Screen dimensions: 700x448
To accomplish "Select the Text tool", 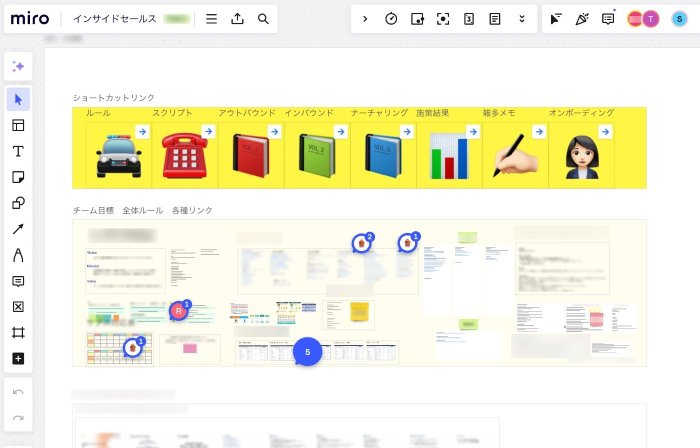I will [x=18, y=151].
